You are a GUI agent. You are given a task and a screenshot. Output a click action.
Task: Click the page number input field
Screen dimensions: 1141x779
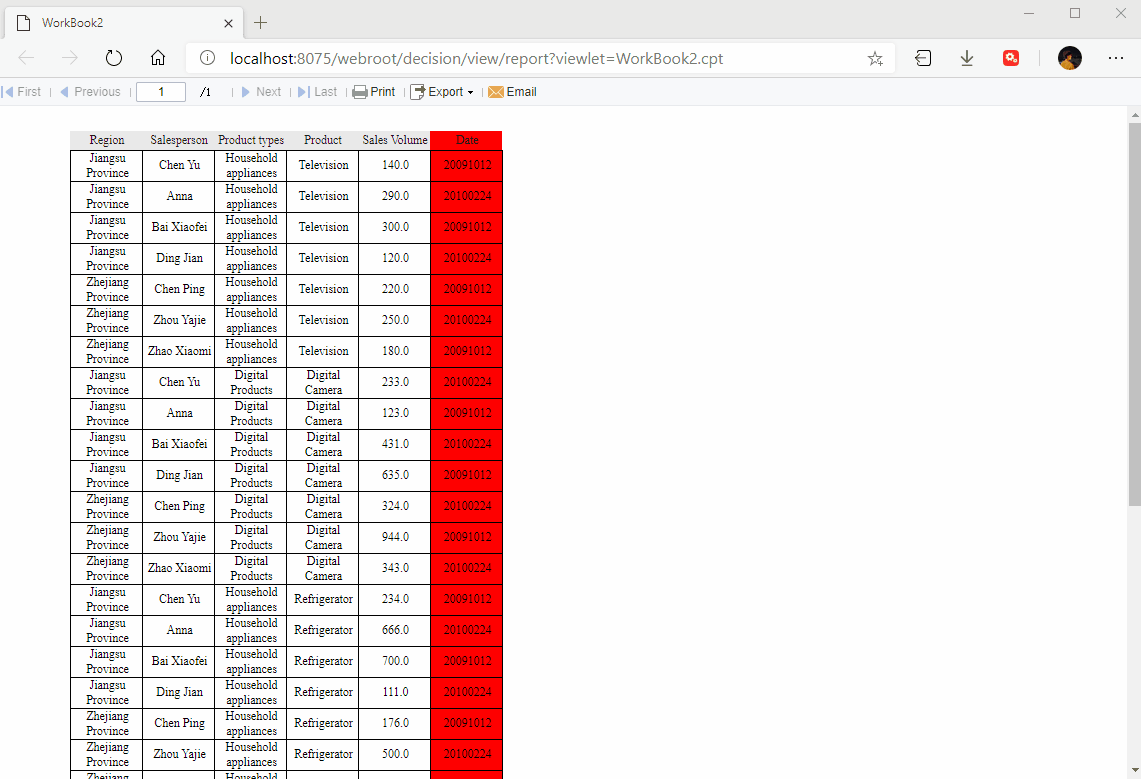coord(161,91)
